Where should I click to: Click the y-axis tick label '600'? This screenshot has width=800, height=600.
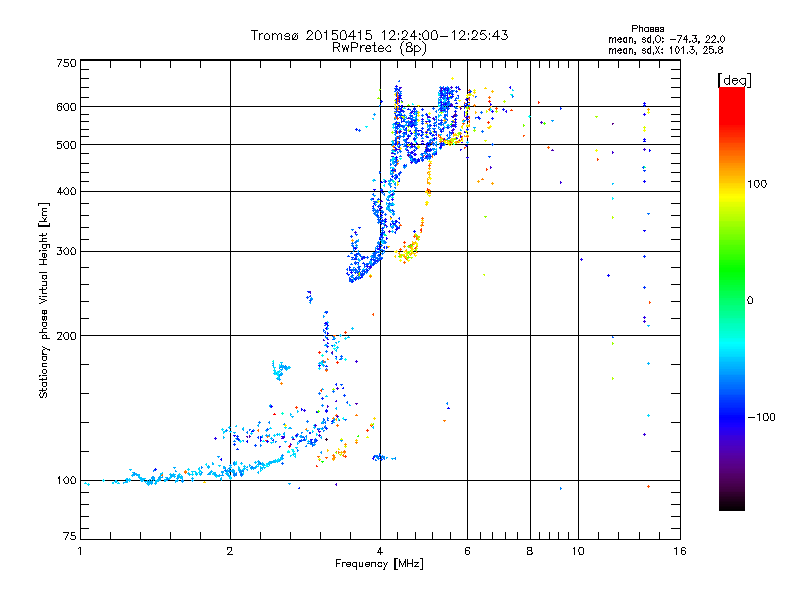pyautogui.click(x=66, y=107)
